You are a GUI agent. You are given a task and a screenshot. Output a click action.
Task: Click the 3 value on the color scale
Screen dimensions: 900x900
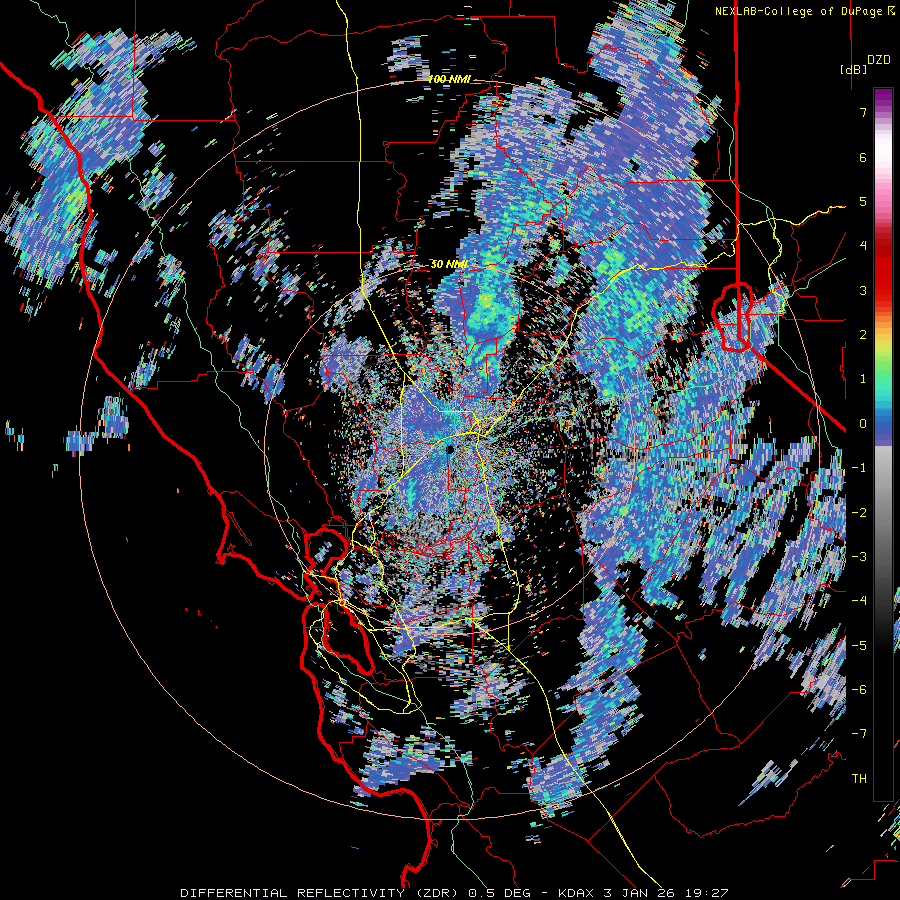tap(863, 290)
